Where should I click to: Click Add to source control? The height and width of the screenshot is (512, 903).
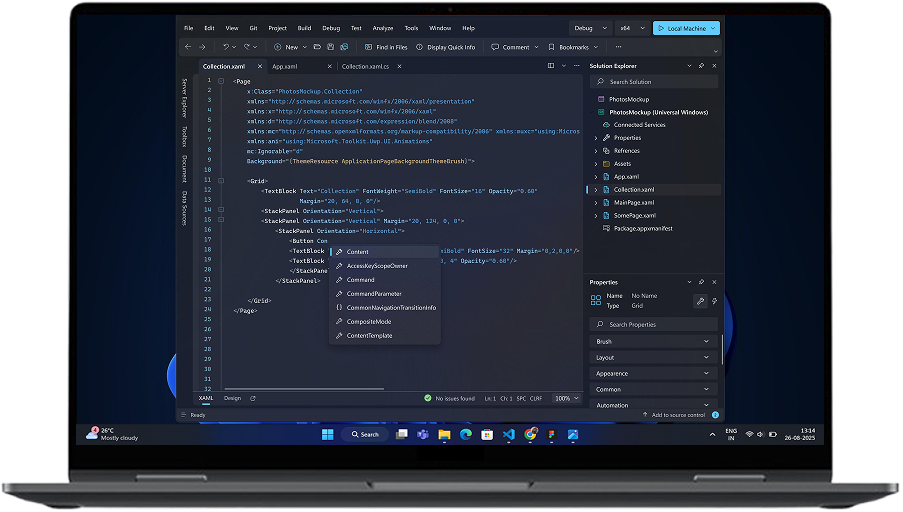tap(674, 415)
